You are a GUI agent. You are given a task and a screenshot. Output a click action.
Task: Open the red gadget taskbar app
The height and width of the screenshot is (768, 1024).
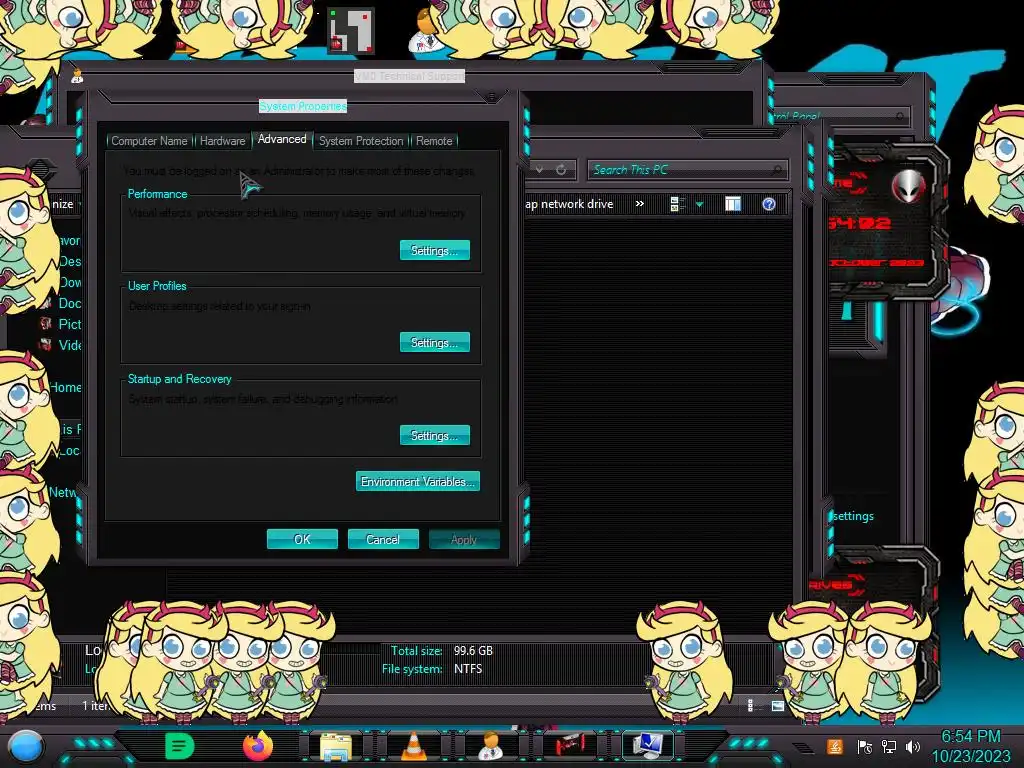pyautogui.click(x=569, y=746)
